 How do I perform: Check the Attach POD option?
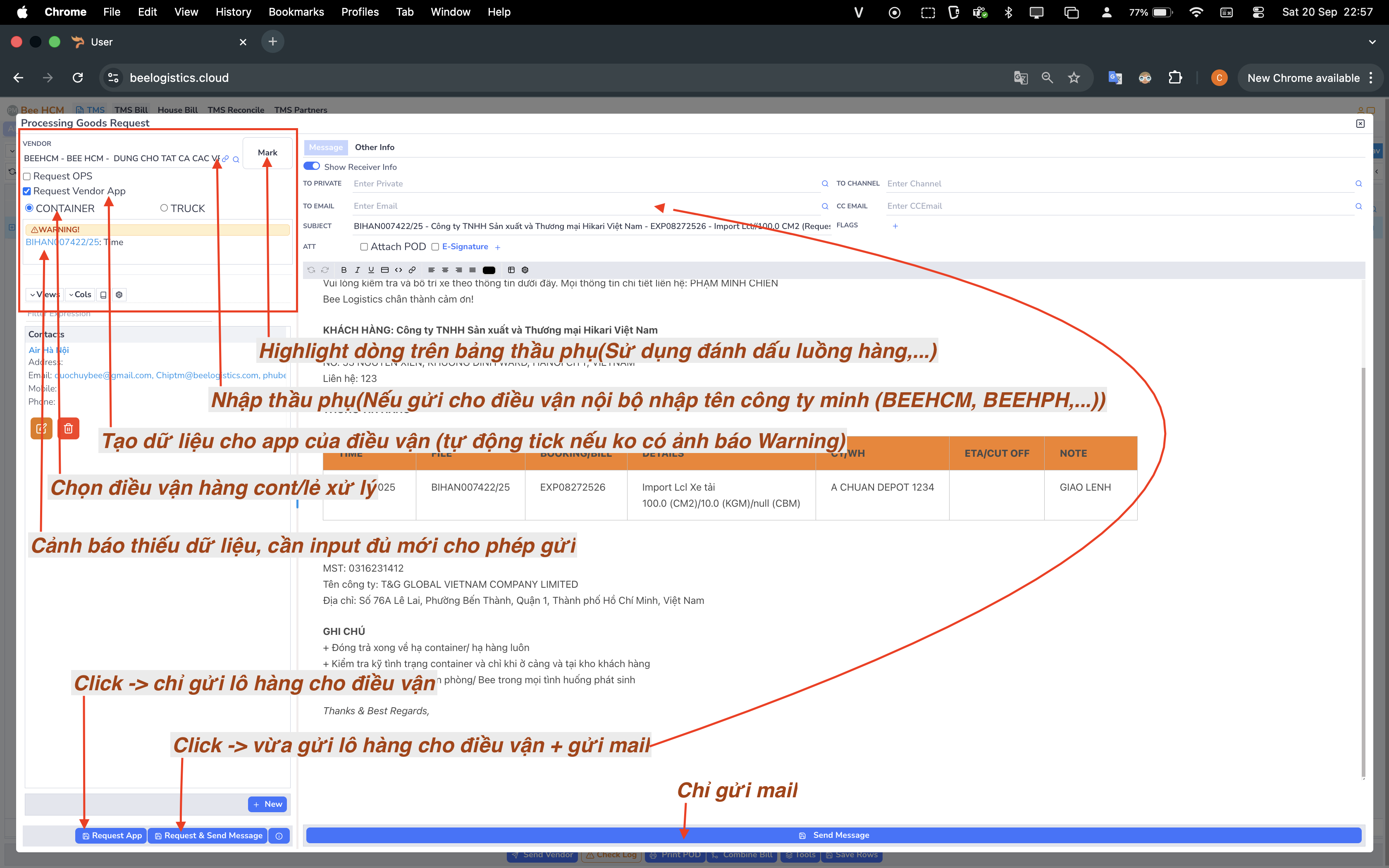click(x=364, y=247)
